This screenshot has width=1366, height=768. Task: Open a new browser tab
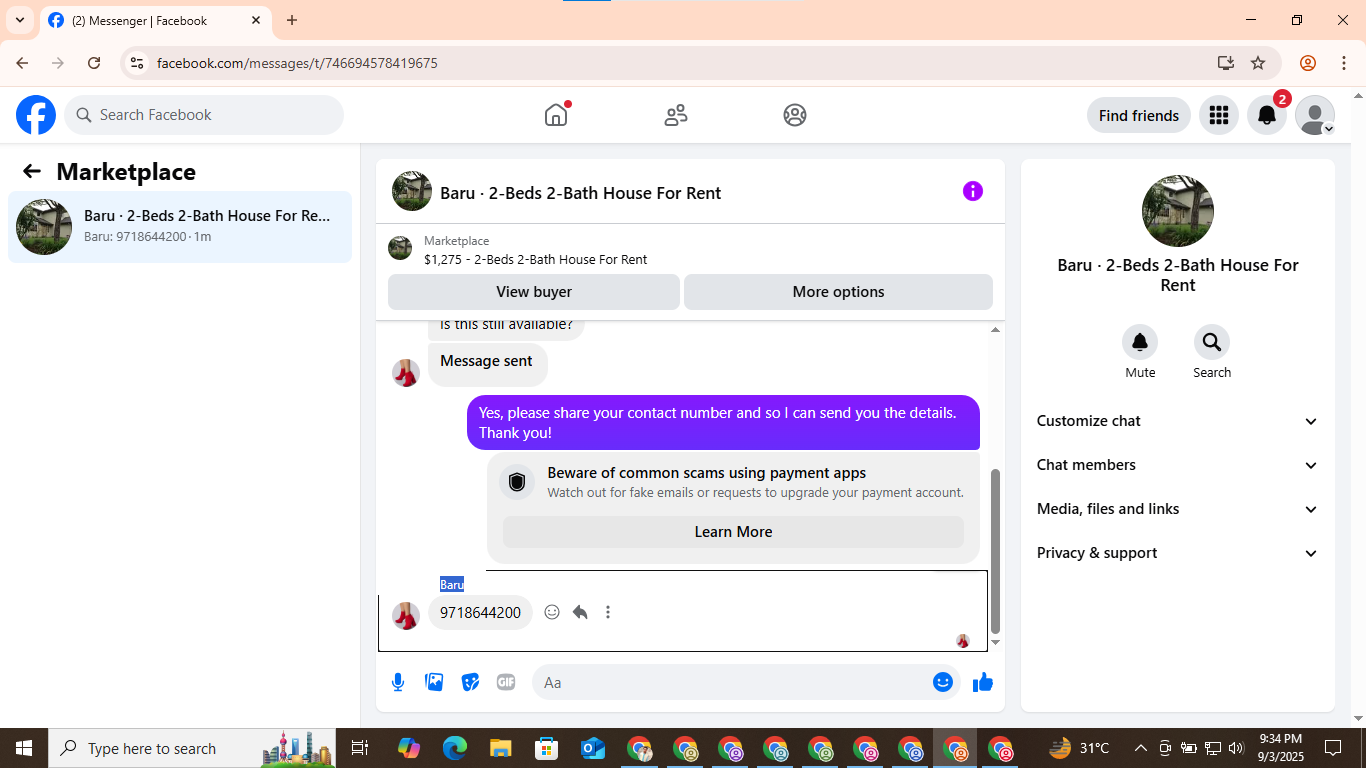point(292,20)
